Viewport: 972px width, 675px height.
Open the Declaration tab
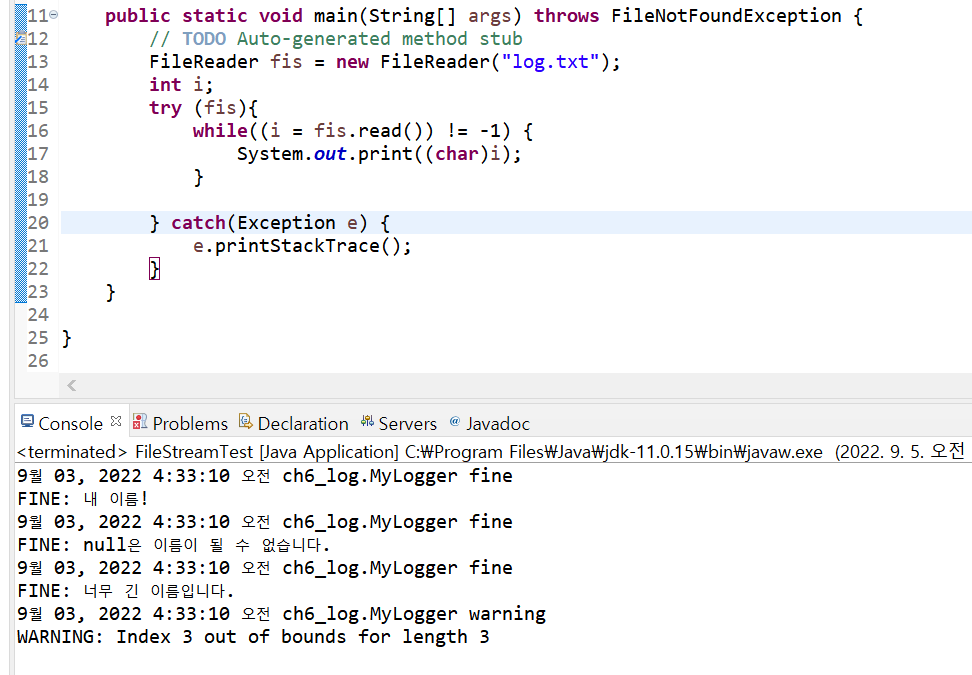click(x=303, y=423)
